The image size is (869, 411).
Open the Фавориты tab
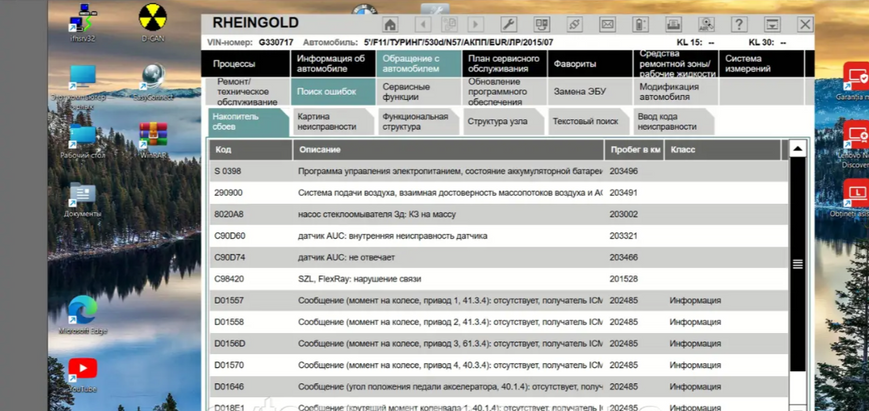(590, 64)
